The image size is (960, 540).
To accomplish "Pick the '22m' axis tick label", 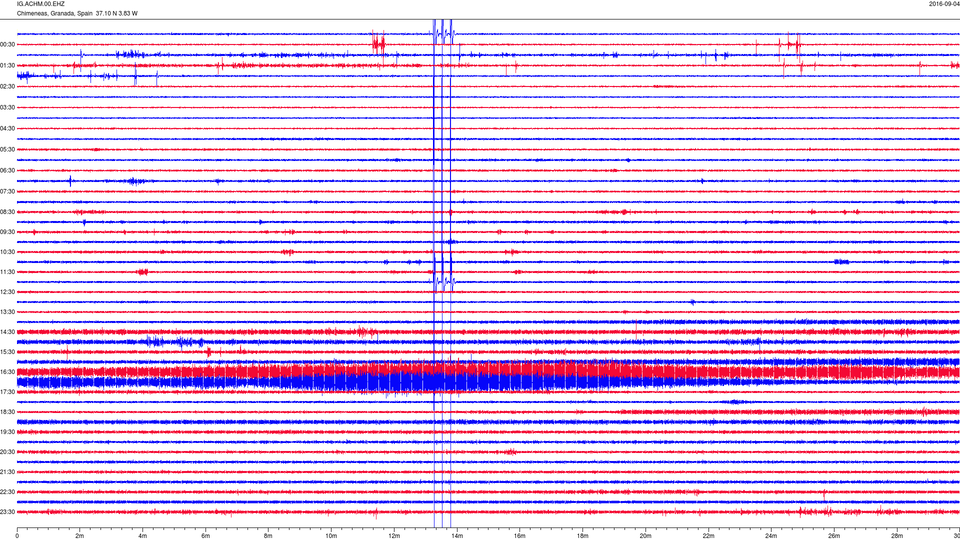I will (708, 536).
